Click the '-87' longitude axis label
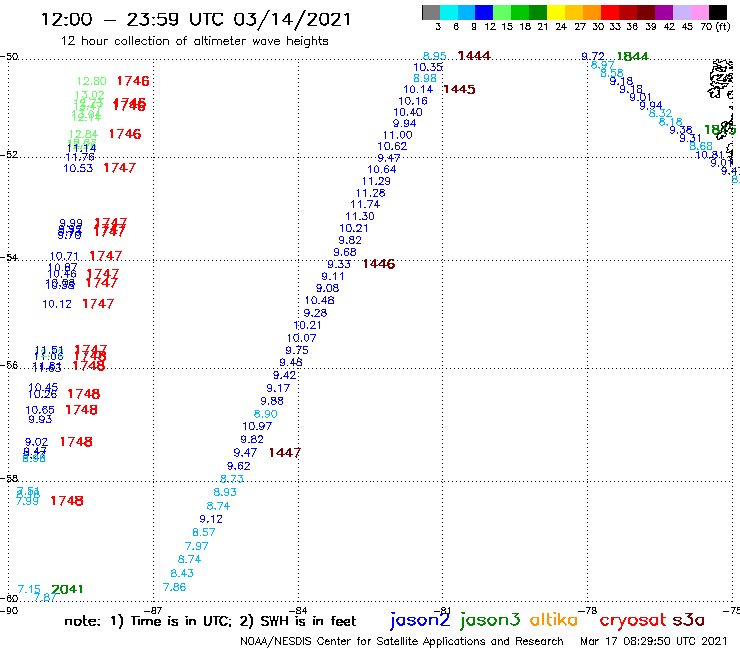 tap(153, 610)
